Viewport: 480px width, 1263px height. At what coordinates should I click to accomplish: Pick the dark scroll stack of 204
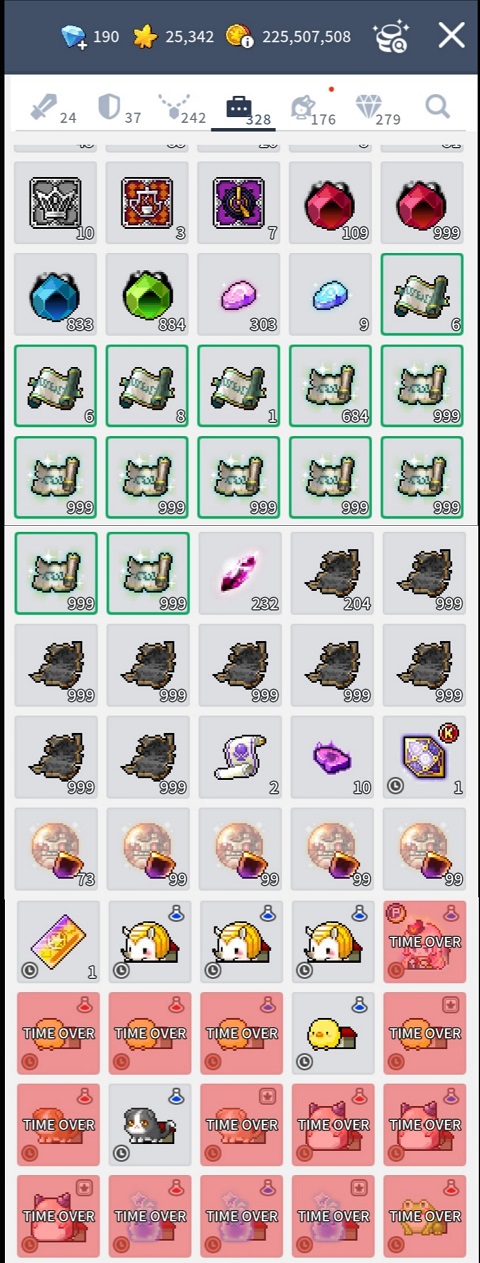click(x=331, y=573)
